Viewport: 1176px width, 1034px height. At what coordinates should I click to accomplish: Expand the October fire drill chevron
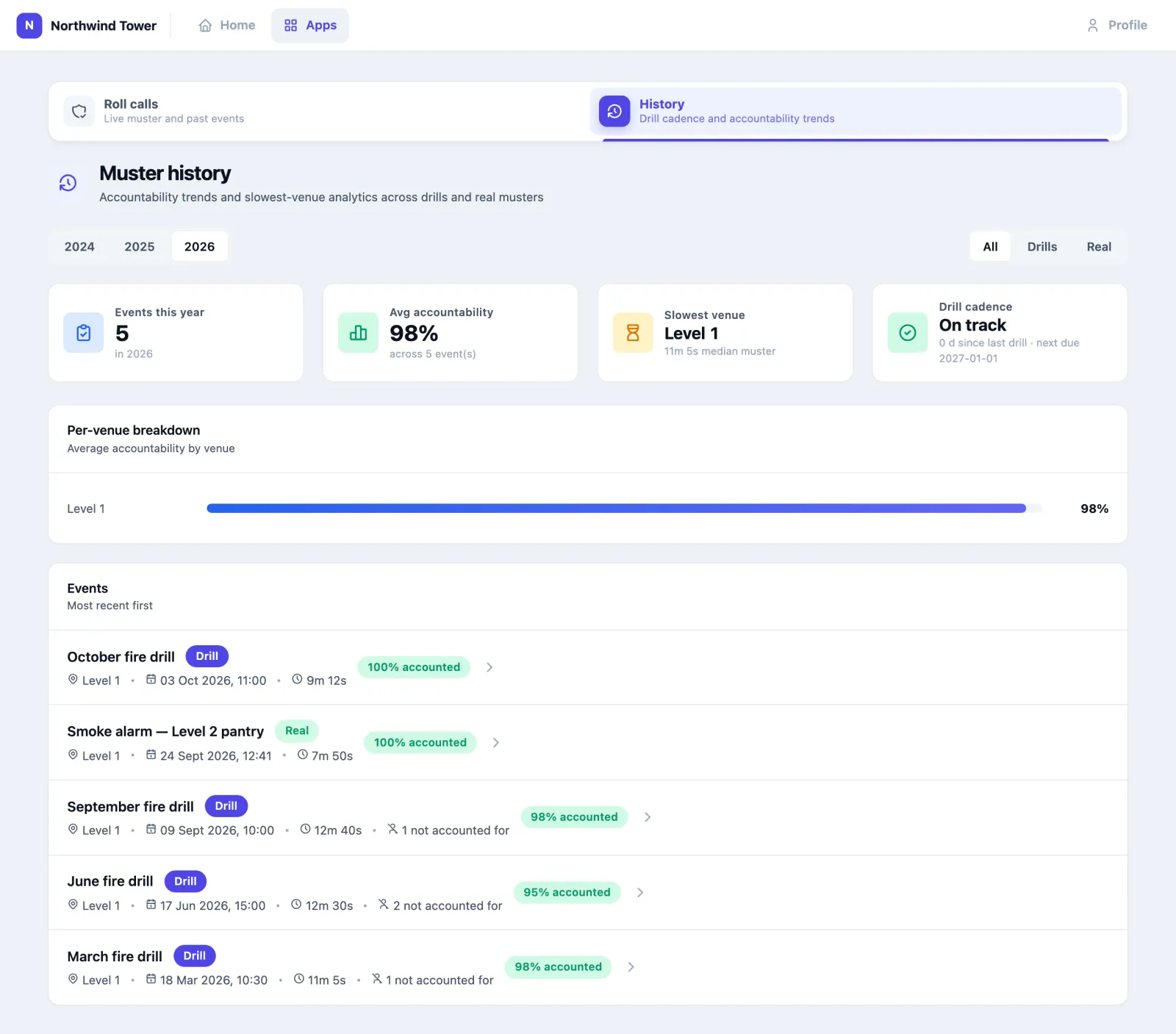pos(490,667)
